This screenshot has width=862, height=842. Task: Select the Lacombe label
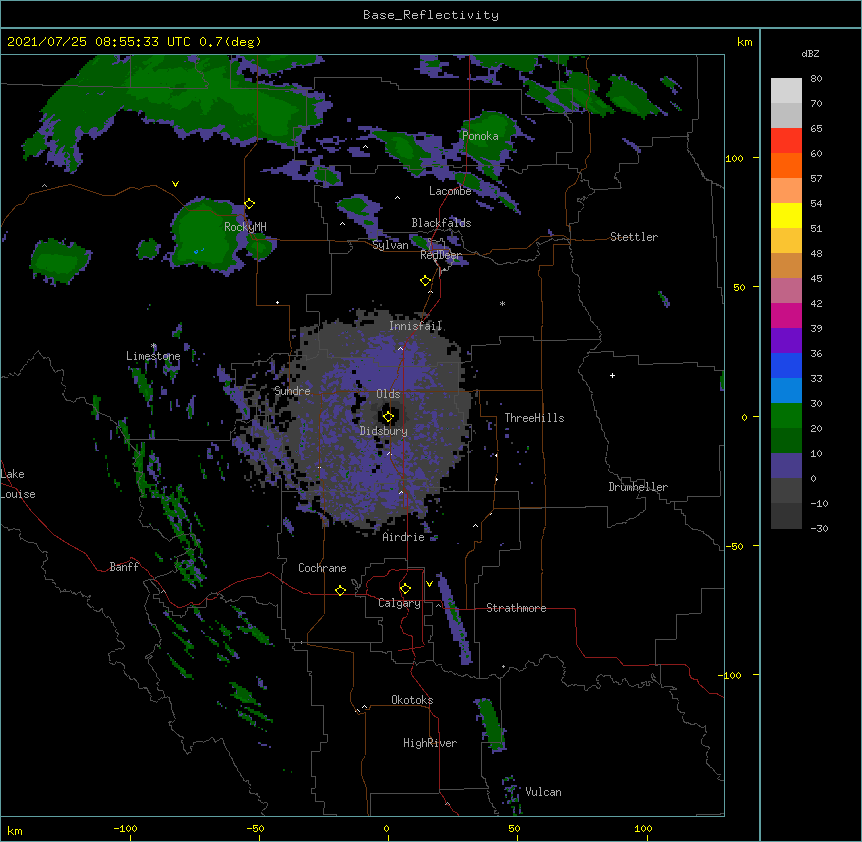(x=450, y=191)
